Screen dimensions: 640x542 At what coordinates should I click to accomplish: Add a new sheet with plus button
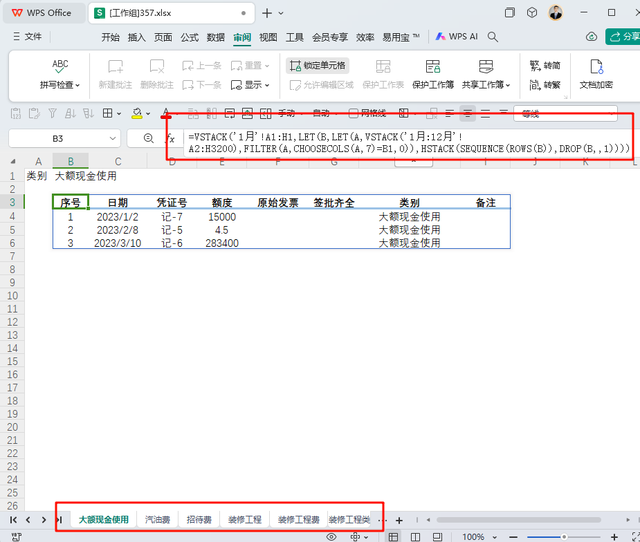(x=399, y=520)
